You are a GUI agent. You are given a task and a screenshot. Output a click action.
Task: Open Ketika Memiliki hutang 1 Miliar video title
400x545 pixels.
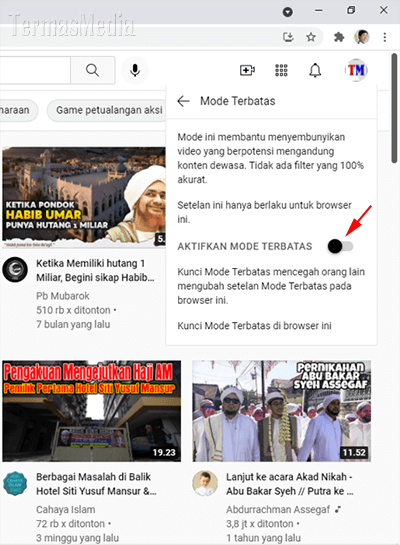click(x=95, y=270)
